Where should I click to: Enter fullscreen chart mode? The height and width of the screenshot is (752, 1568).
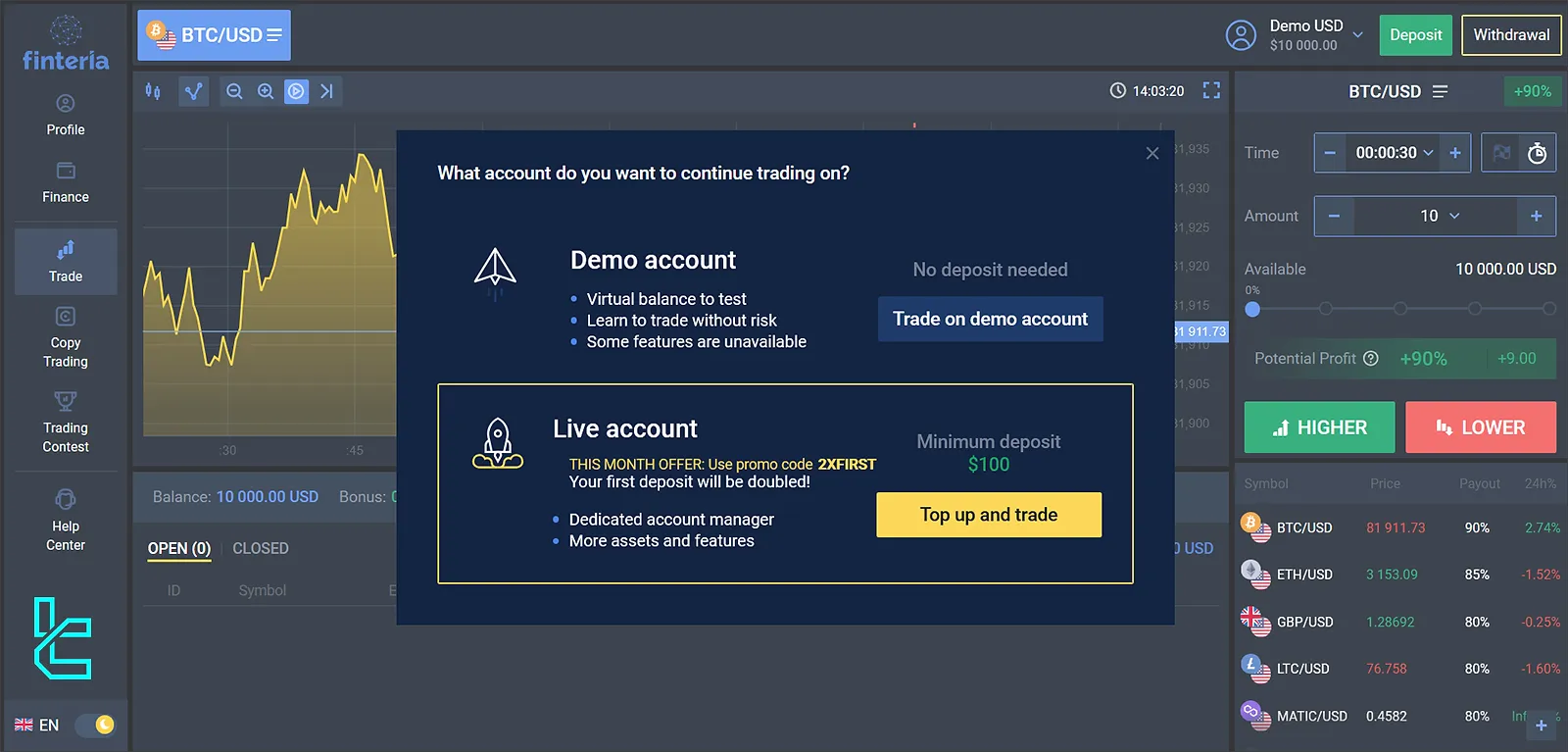point(1211,90)
